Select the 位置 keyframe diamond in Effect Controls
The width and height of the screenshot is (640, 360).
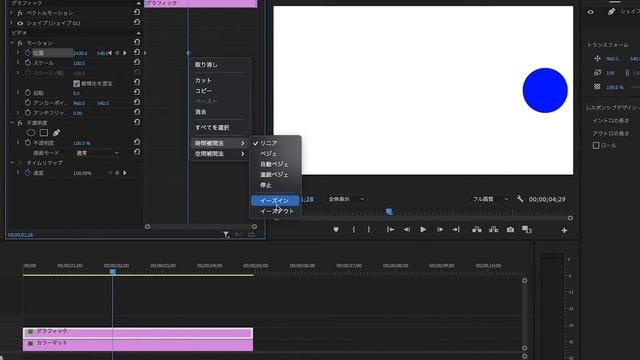[x=188, y=53]
